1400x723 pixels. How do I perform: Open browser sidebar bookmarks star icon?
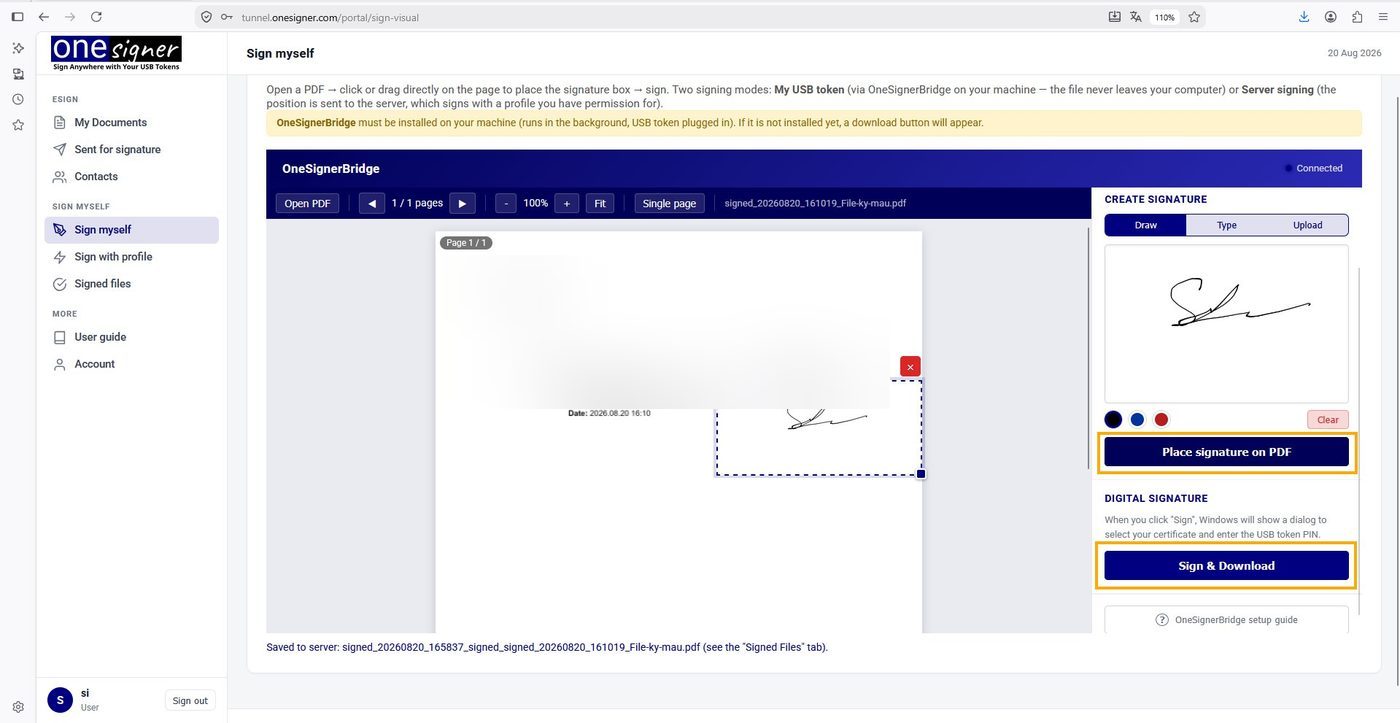pyautogui.click(x=18, y=125)
